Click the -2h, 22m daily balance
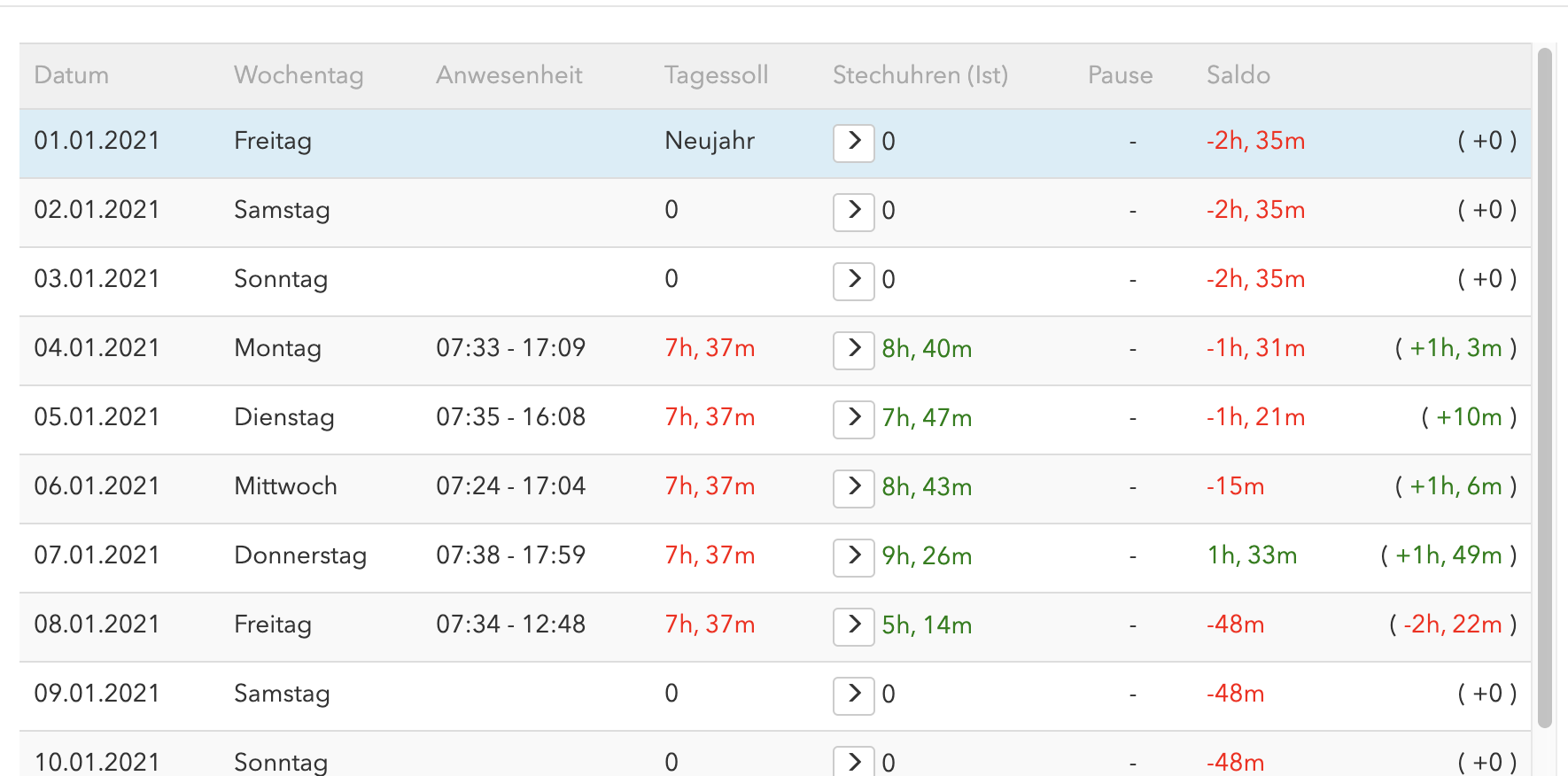 tap(1453, 625)
